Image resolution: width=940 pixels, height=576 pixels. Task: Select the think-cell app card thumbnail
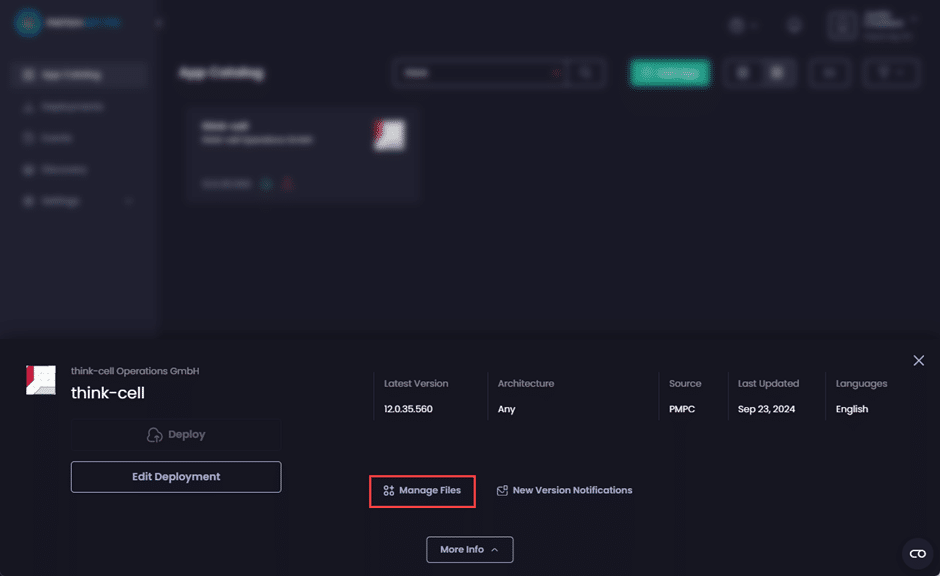[389, 136]
